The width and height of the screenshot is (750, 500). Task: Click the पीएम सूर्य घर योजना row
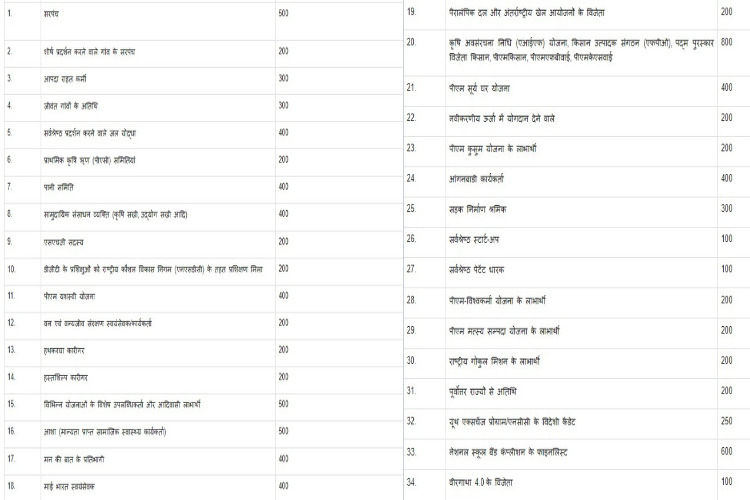click(x=576, y=91)
